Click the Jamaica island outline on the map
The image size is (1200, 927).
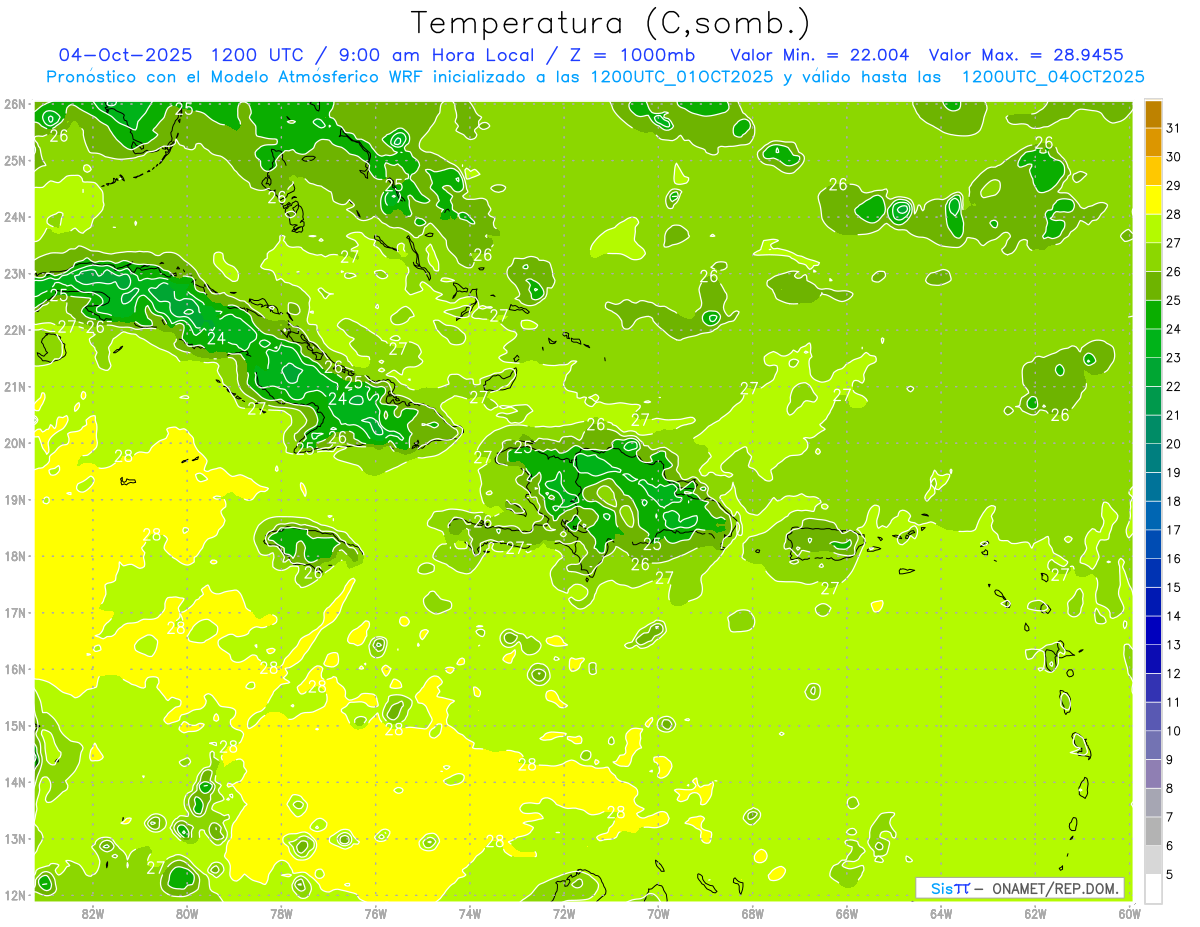[311, 543]
